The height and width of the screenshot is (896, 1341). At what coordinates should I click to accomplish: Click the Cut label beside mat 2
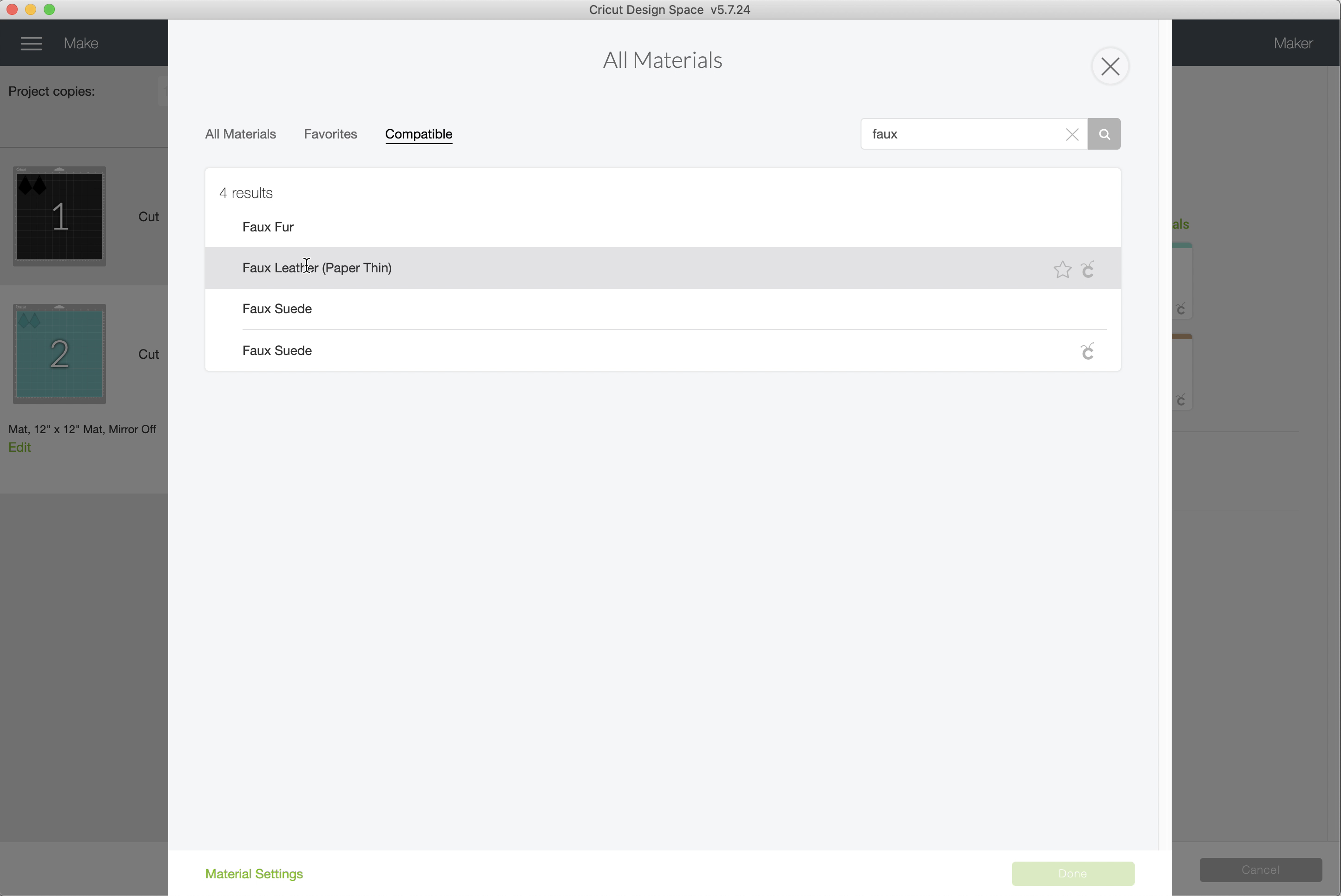pos(149,354)
